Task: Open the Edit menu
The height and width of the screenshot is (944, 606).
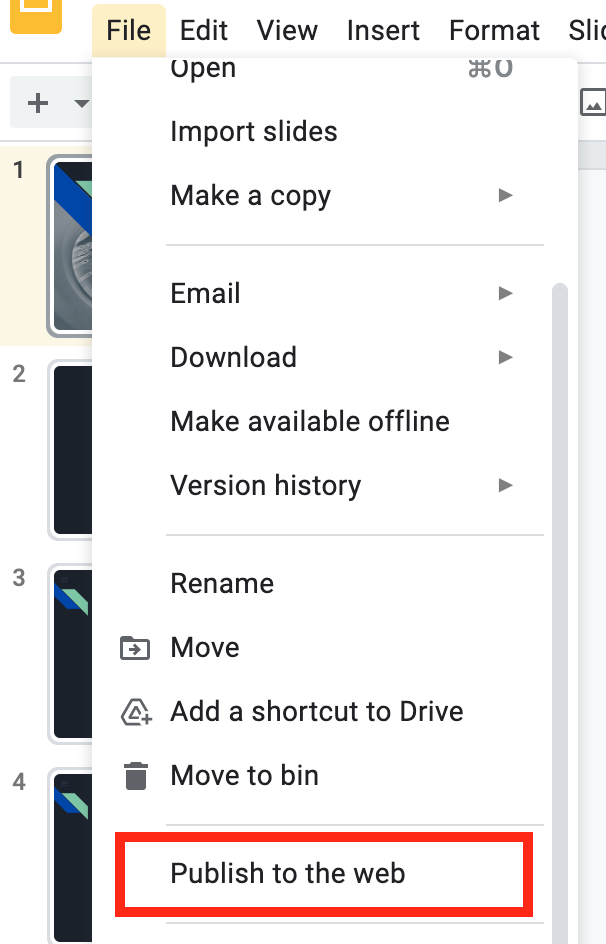Action: (204, 30)
